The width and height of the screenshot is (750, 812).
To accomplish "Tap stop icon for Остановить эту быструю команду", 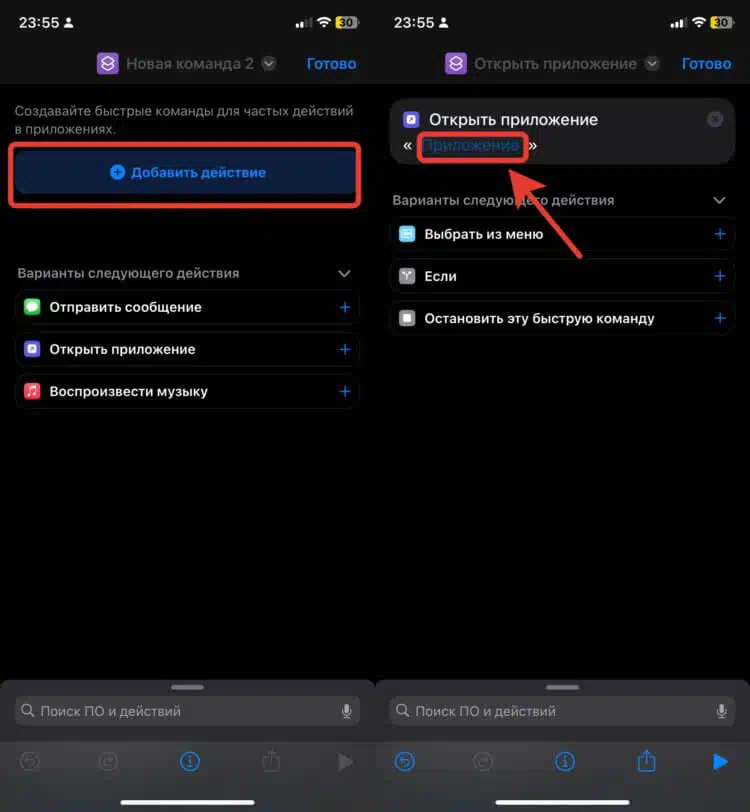I will tap(407, 318).
